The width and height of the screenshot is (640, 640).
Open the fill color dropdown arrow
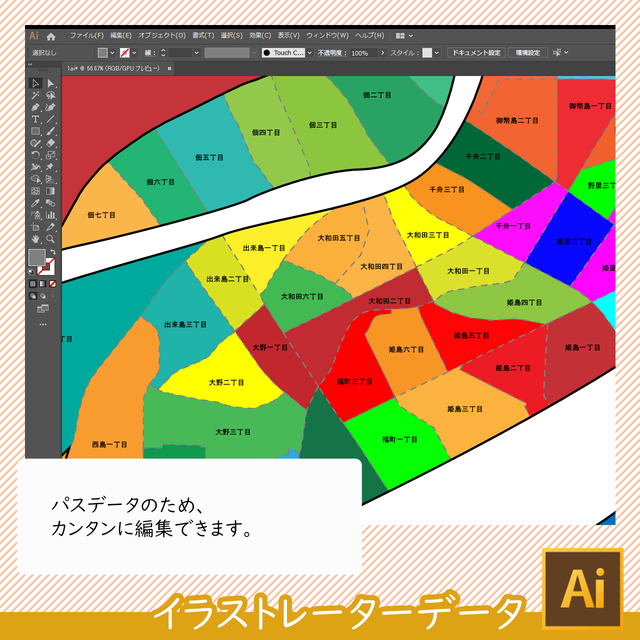112,53
